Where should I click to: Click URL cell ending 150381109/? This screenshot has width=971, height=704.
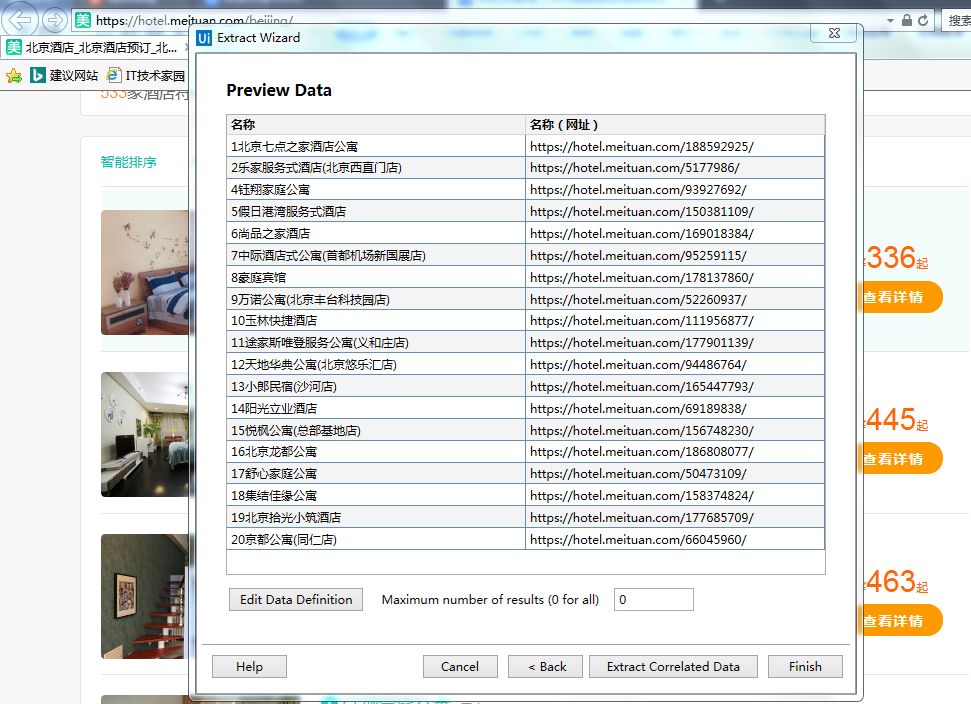675,211
